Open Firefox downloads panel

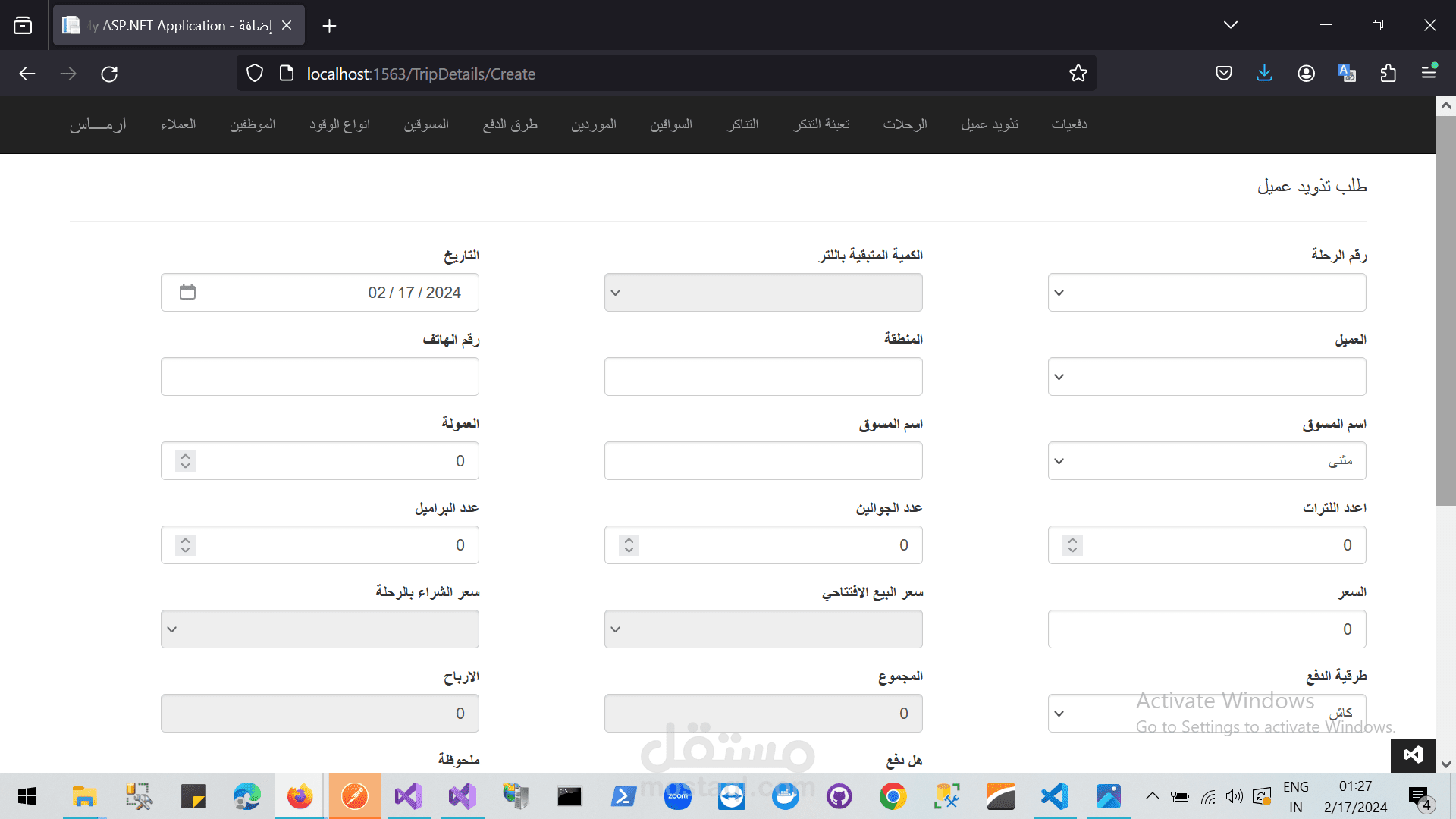point(1264,73)
